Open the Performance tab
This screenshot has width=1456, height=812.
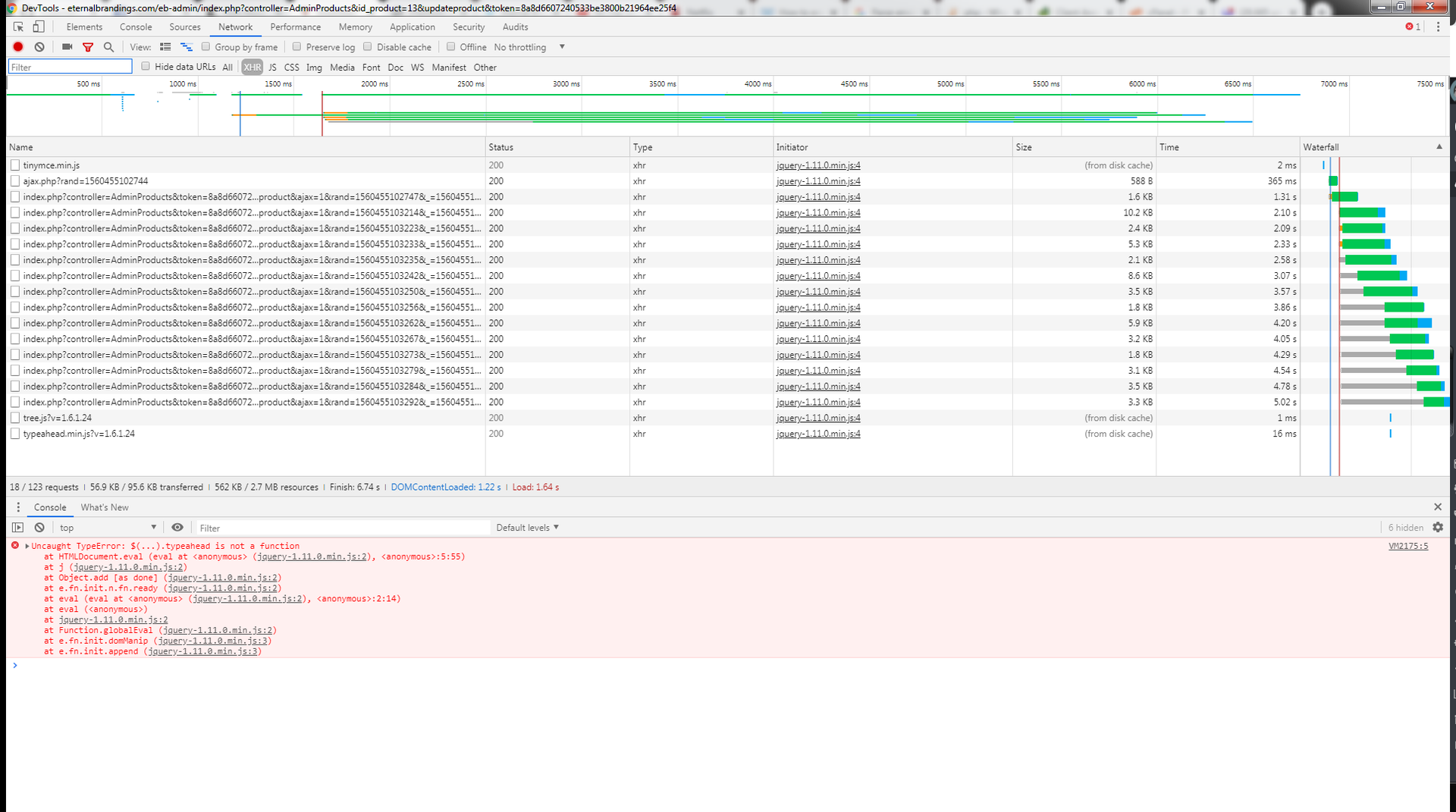pos(296,27)
